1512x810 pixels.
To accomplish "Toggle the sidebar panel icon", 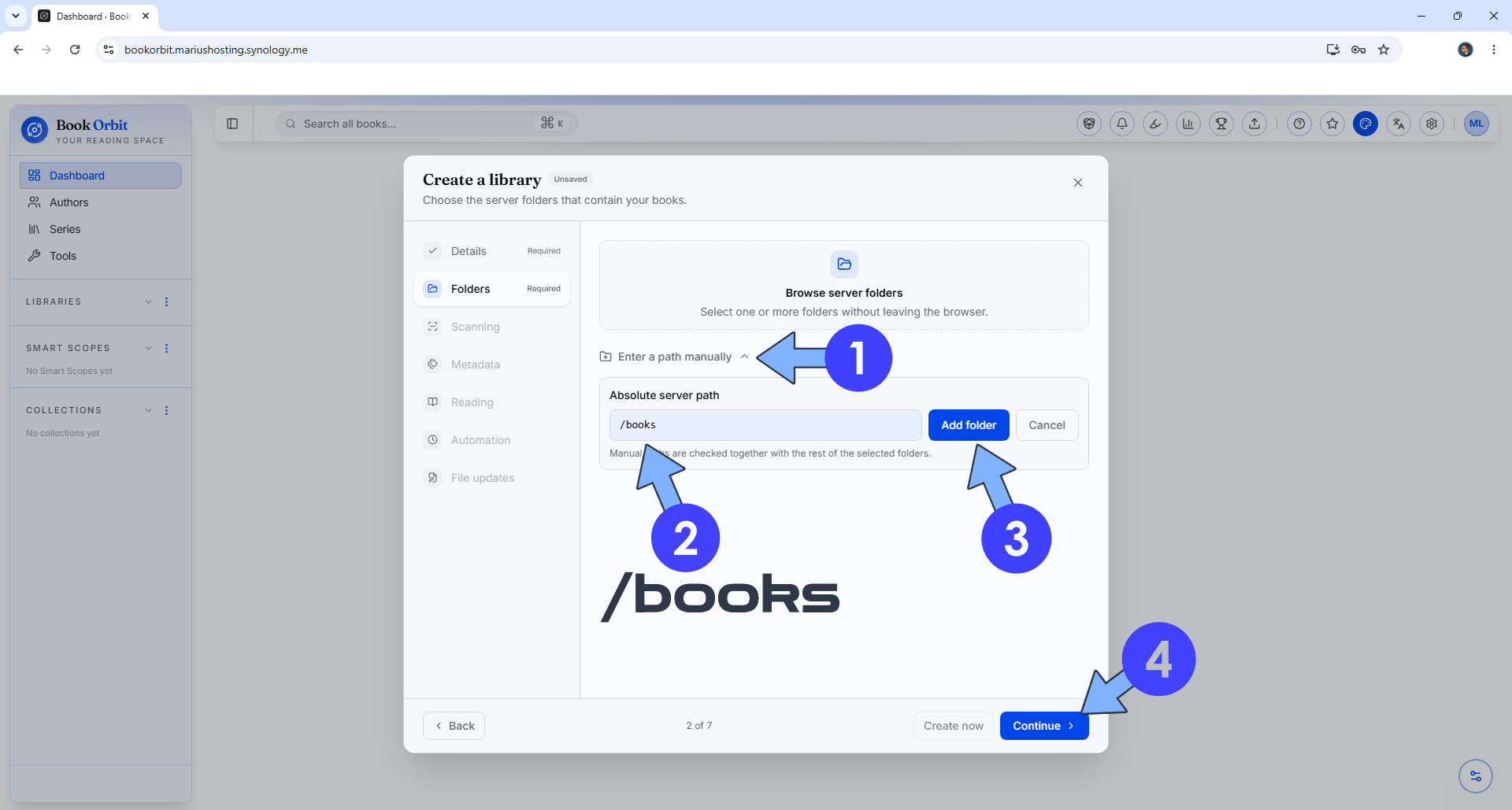I will tap(232, 124).
